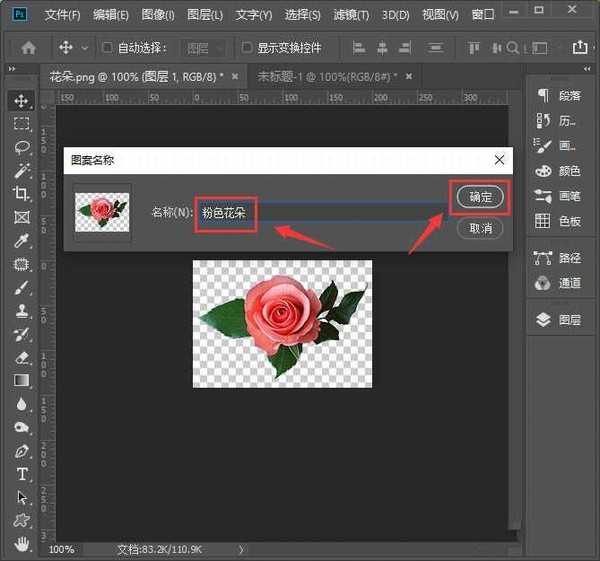Activate the Hand tool
This screenshot has width=600, height=561.
(x=21, y=544)
